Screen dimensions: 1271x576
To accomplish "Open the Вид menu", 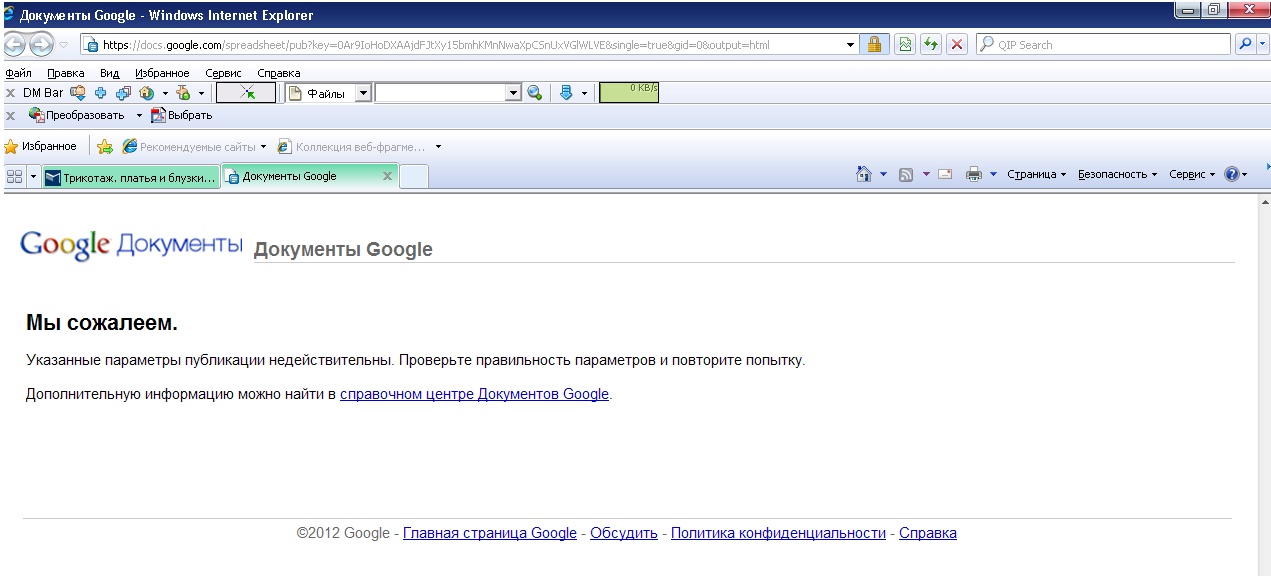I will tap(110, 73).
